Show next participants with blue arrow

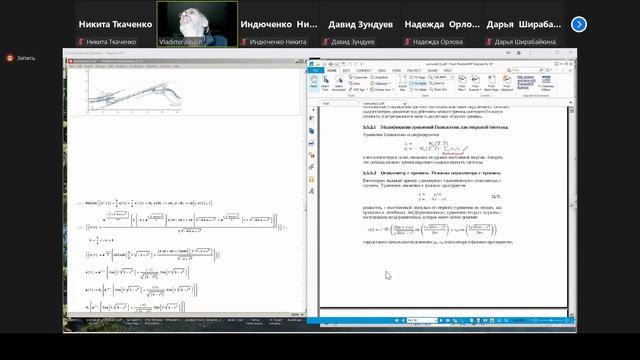[x=579, y=24]
